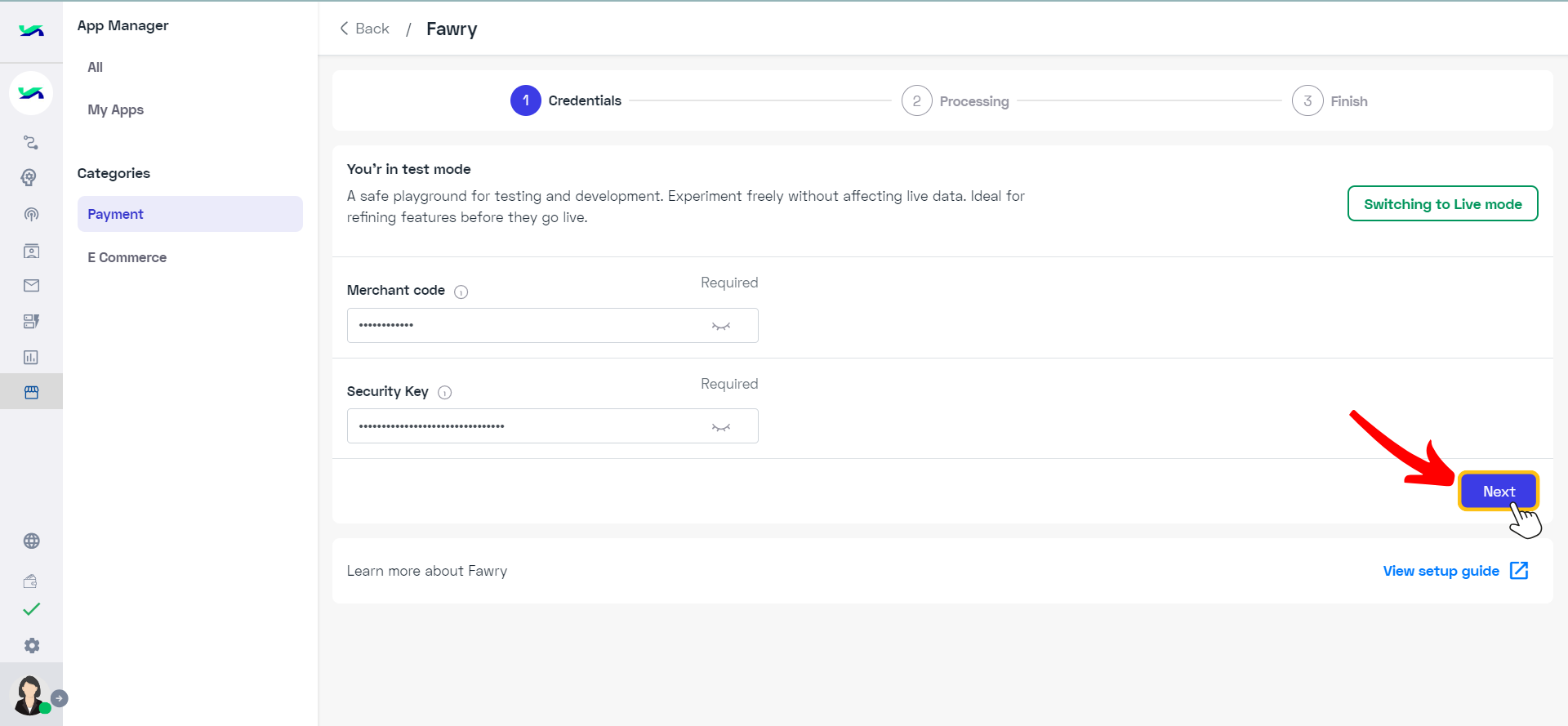Open the wallet icon in sidebar

tap(31, 581)
